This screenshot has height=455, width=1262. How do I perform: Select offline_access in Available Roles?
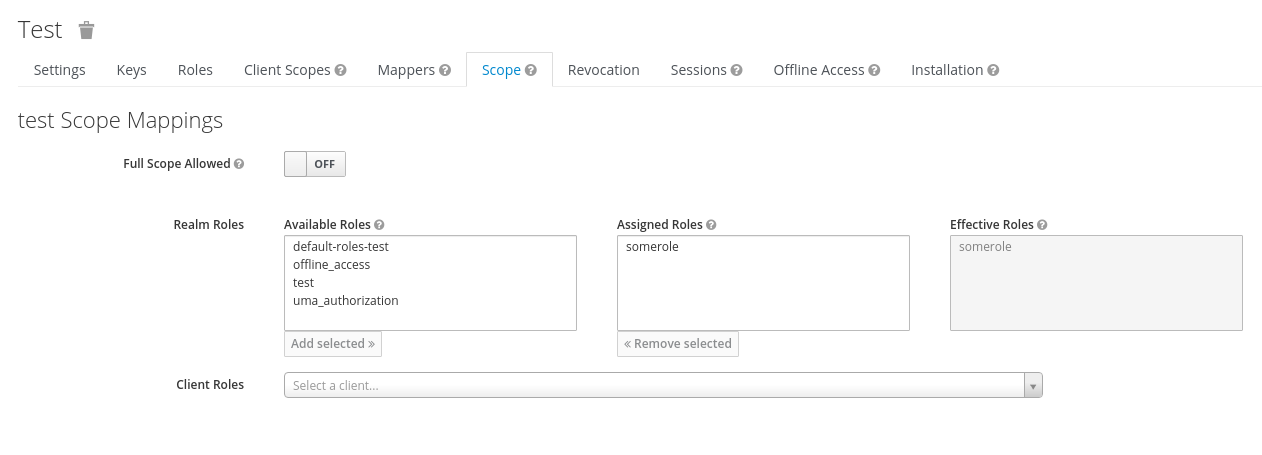coord(332,265)
